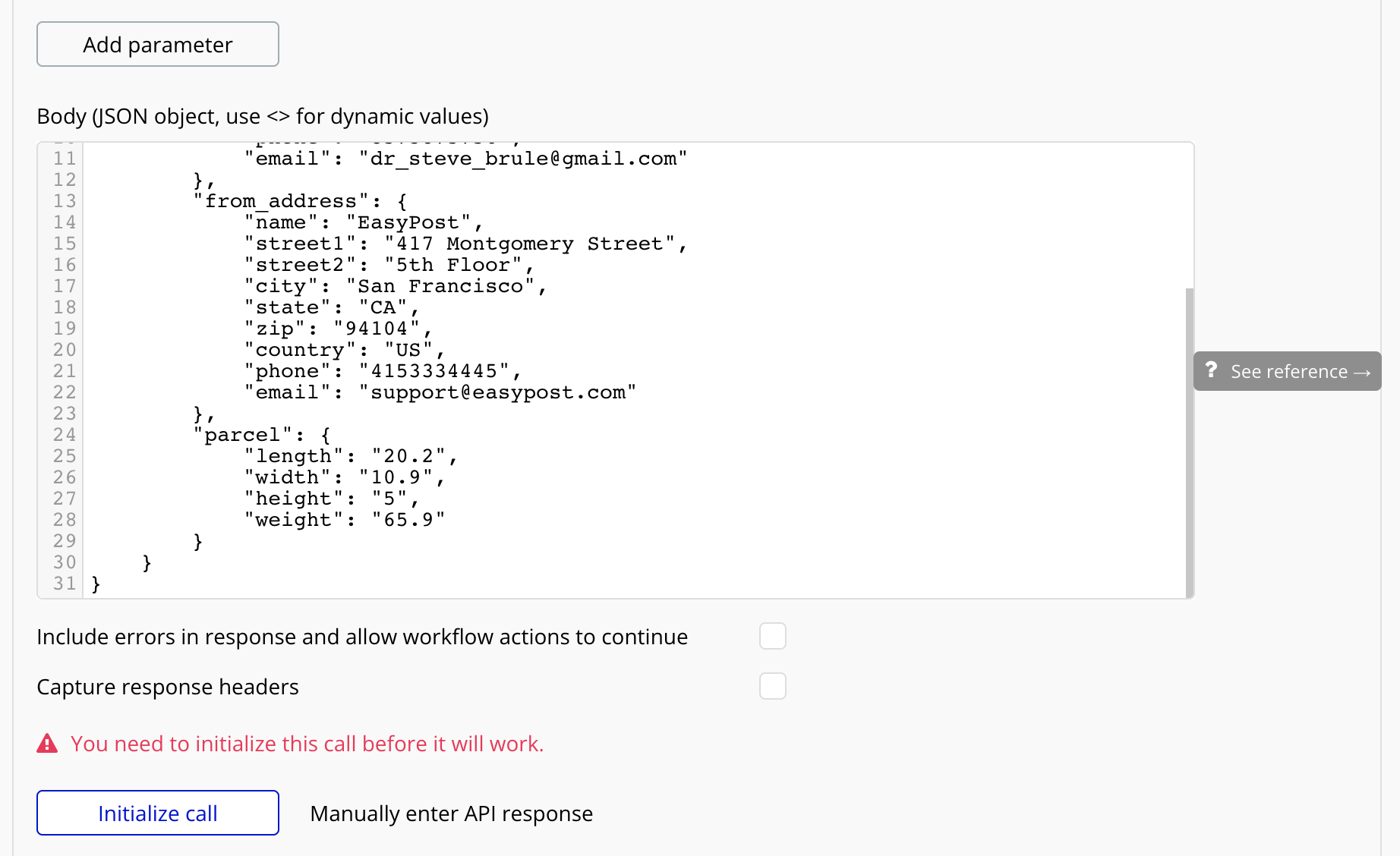1400x856 pixels.
Task: Click line number 24 in the gutter
Action: [65, 435]
